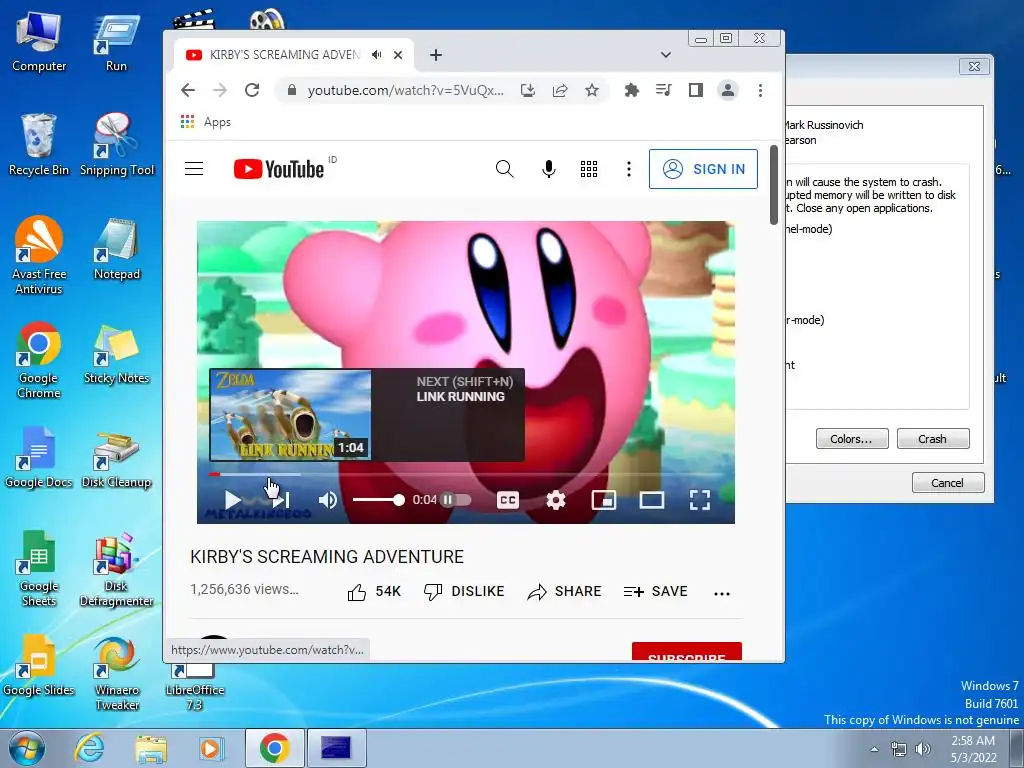1024x768 pixels.
Task: Open Link Running next video thumbnail
Action: pos(291,415)
